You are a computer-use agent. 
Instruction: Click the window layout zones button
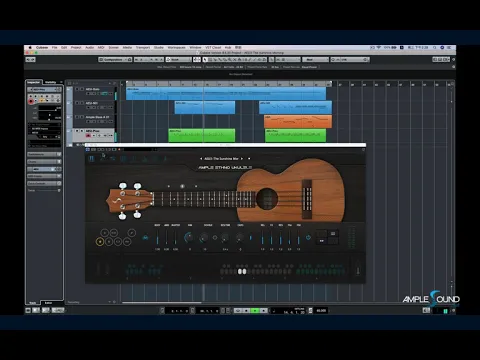(441, 60)
